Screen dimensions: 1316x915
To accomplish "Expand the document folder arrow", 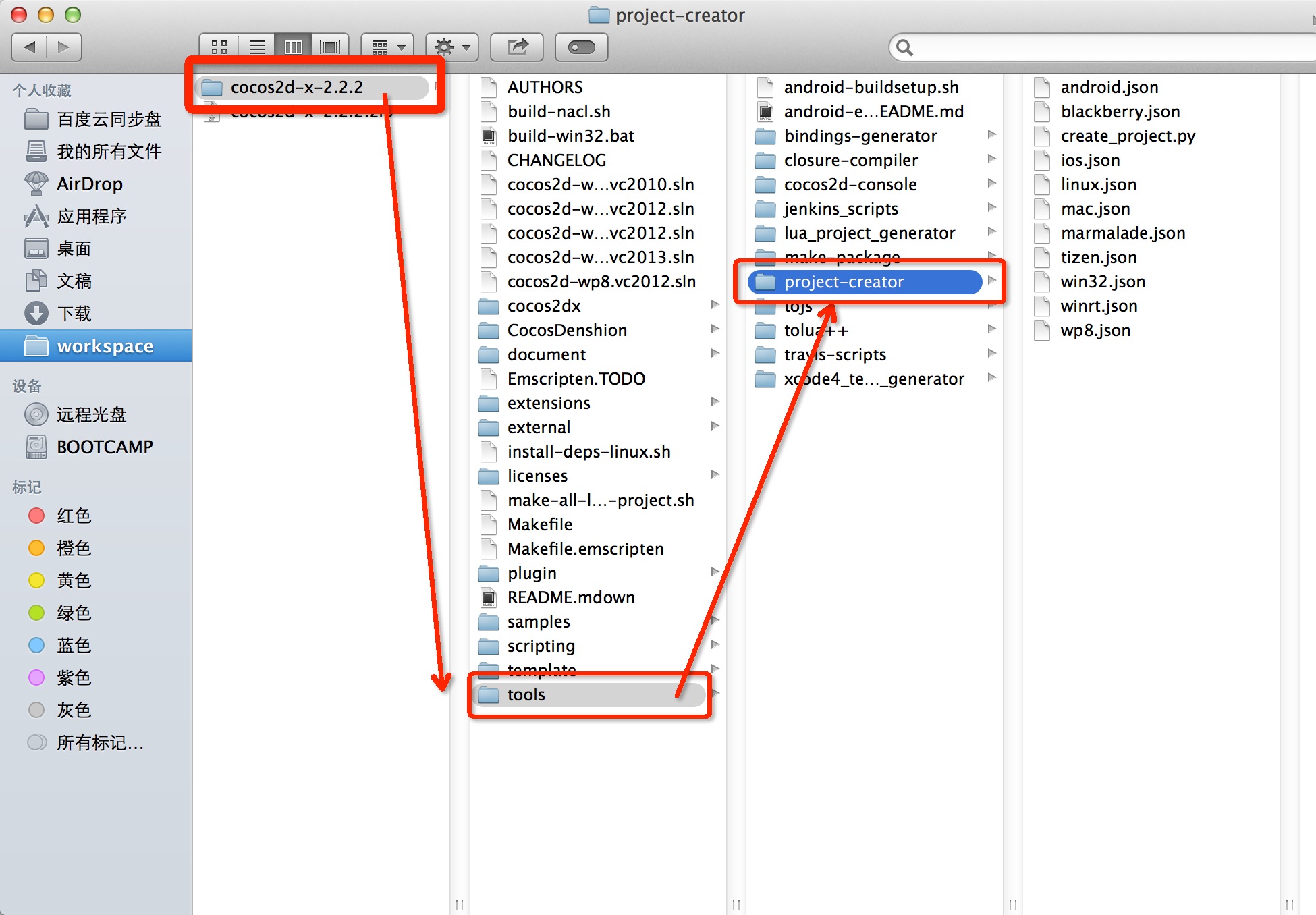I will (715, 354).
